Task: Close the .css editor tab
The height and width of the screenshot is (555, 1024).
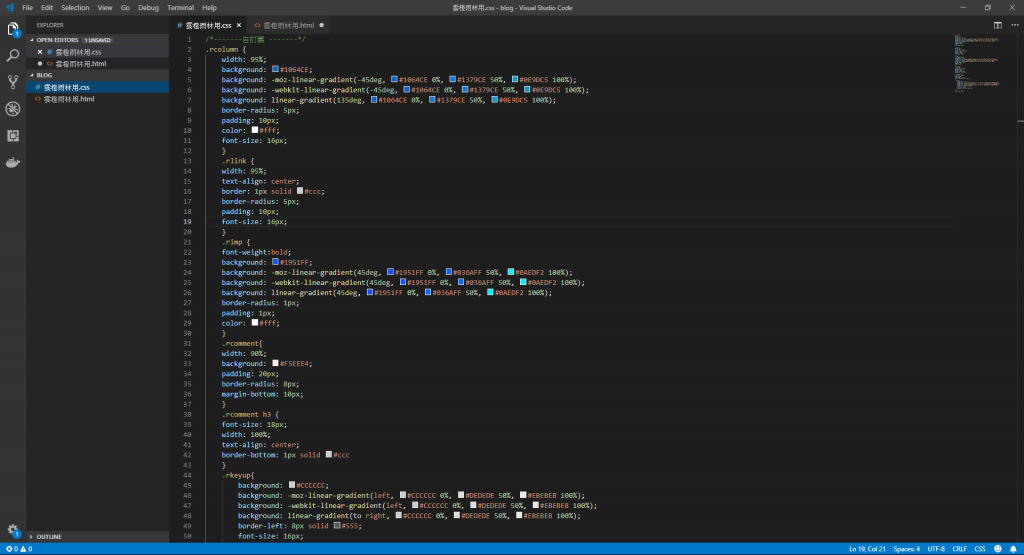Action: pyautogui.click(x=239, y=25)
